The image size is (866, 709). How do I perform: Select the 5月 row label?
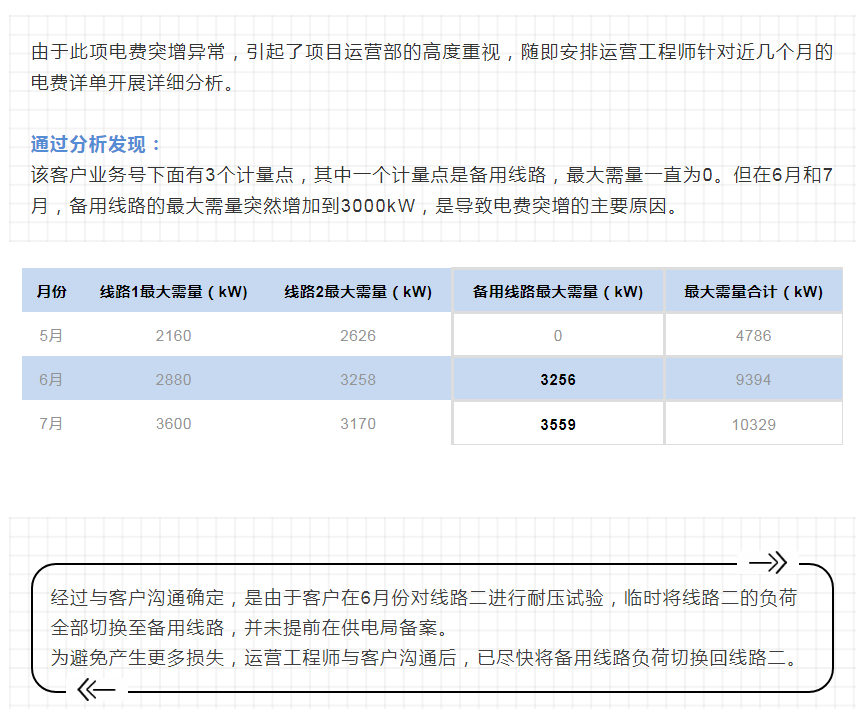(x=51, y=336)
